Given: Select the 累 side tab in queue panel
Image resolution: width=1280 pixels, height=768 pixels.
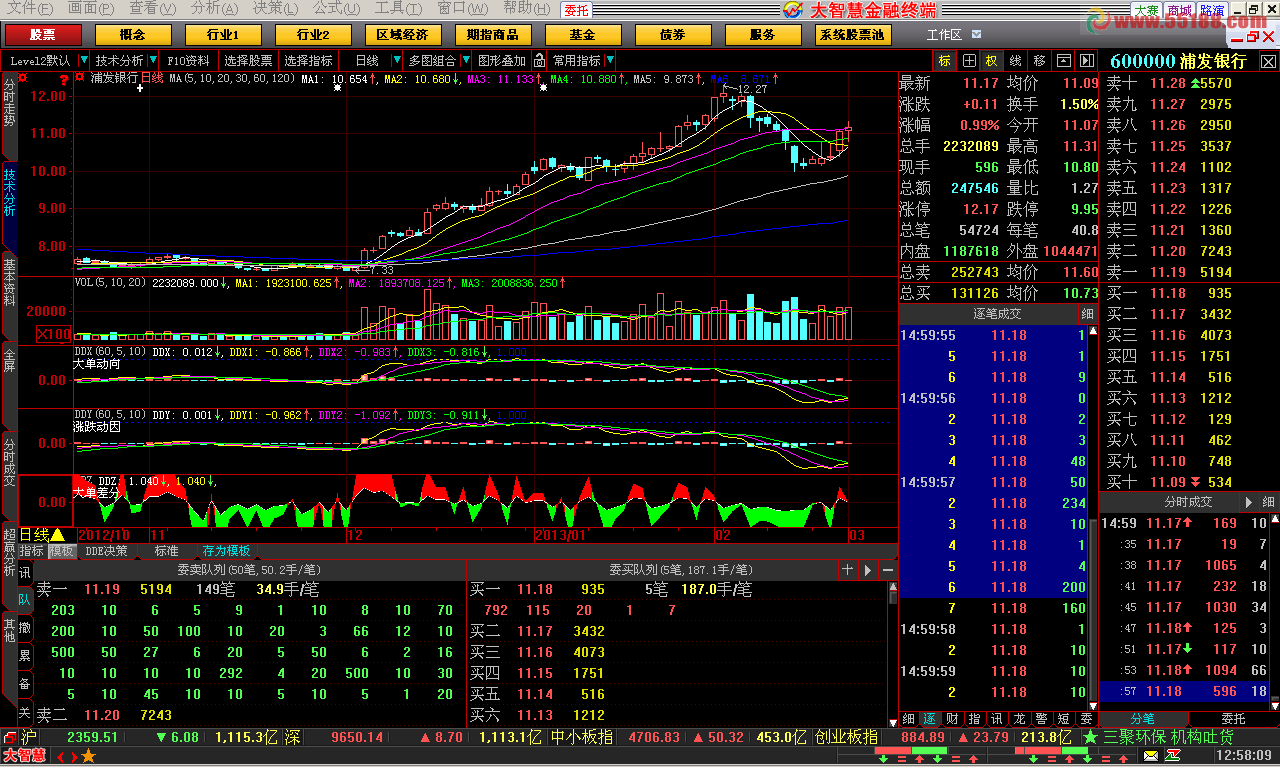Looking at the screenshot, I should (x=24, y=656).
